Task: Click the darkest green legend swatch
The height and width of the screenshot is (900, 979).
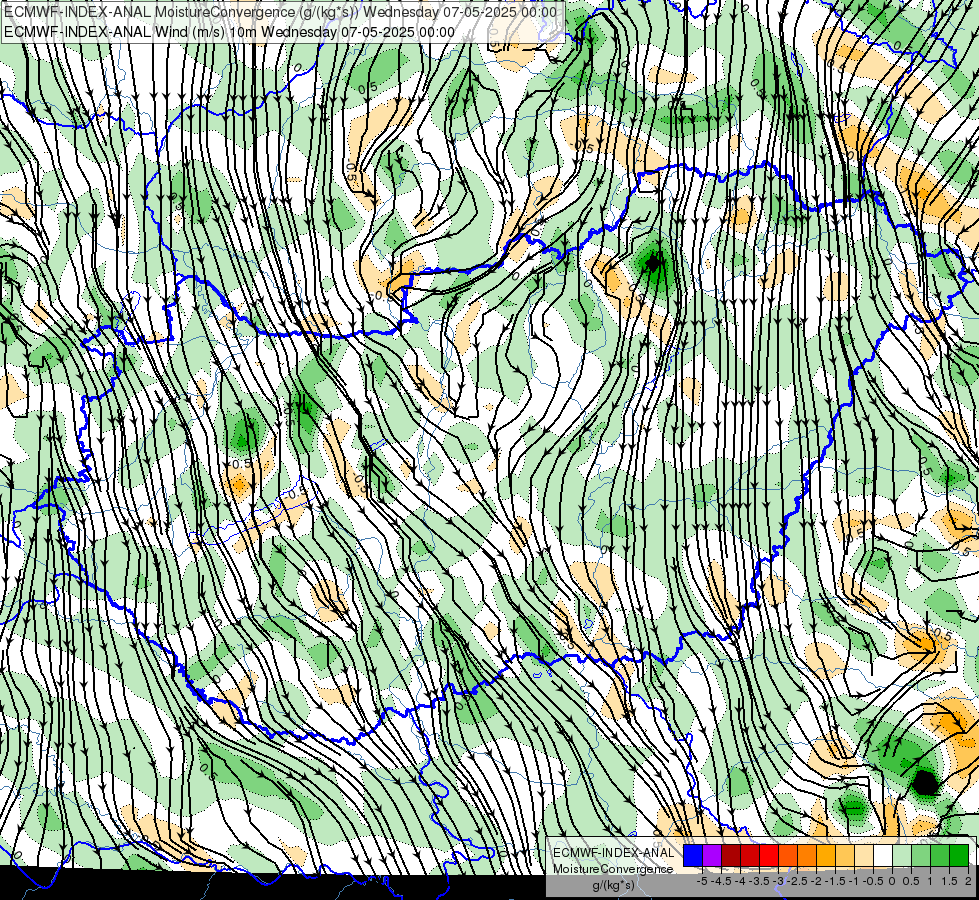Action: pyautogui.click(x=959, y=855)
